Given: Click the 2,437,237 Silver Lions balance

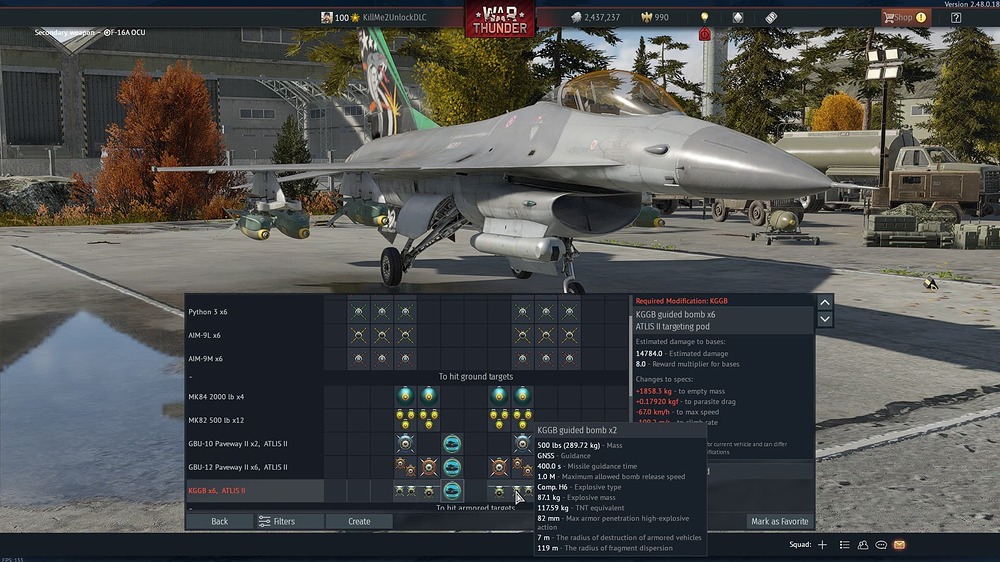Looking at the screenshot, I should [602, 17].
